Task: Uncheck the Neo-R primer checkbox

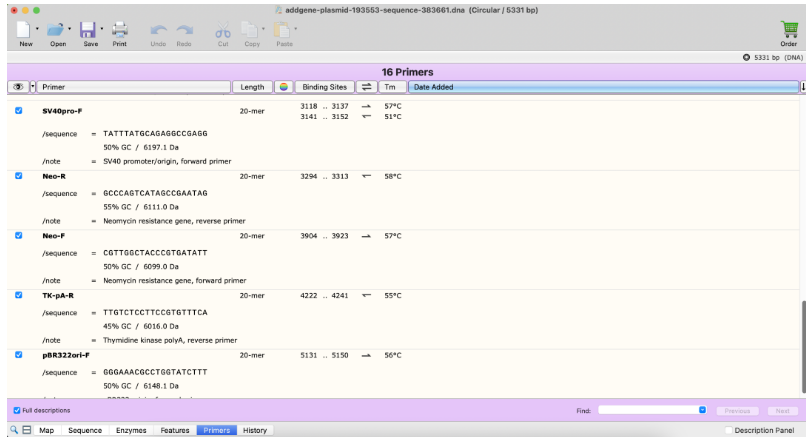Action: (x=19, y=176)
